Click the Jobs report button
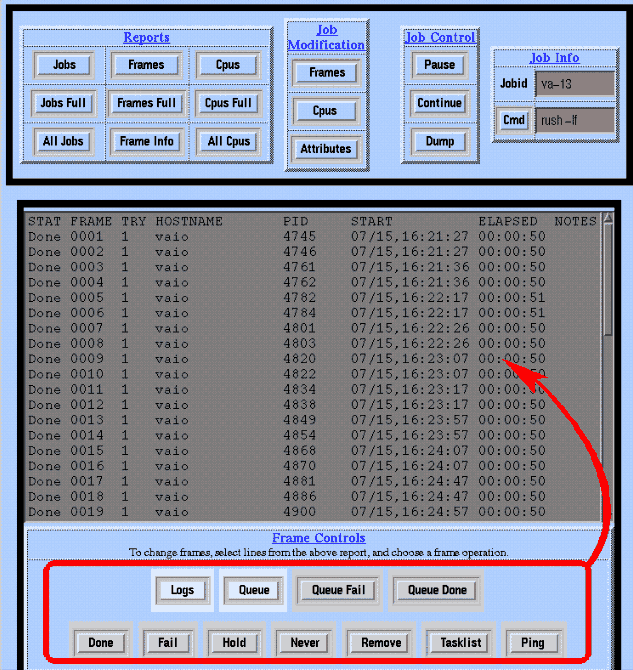Viewport: 633px width, 670px height. click(63, 65)
